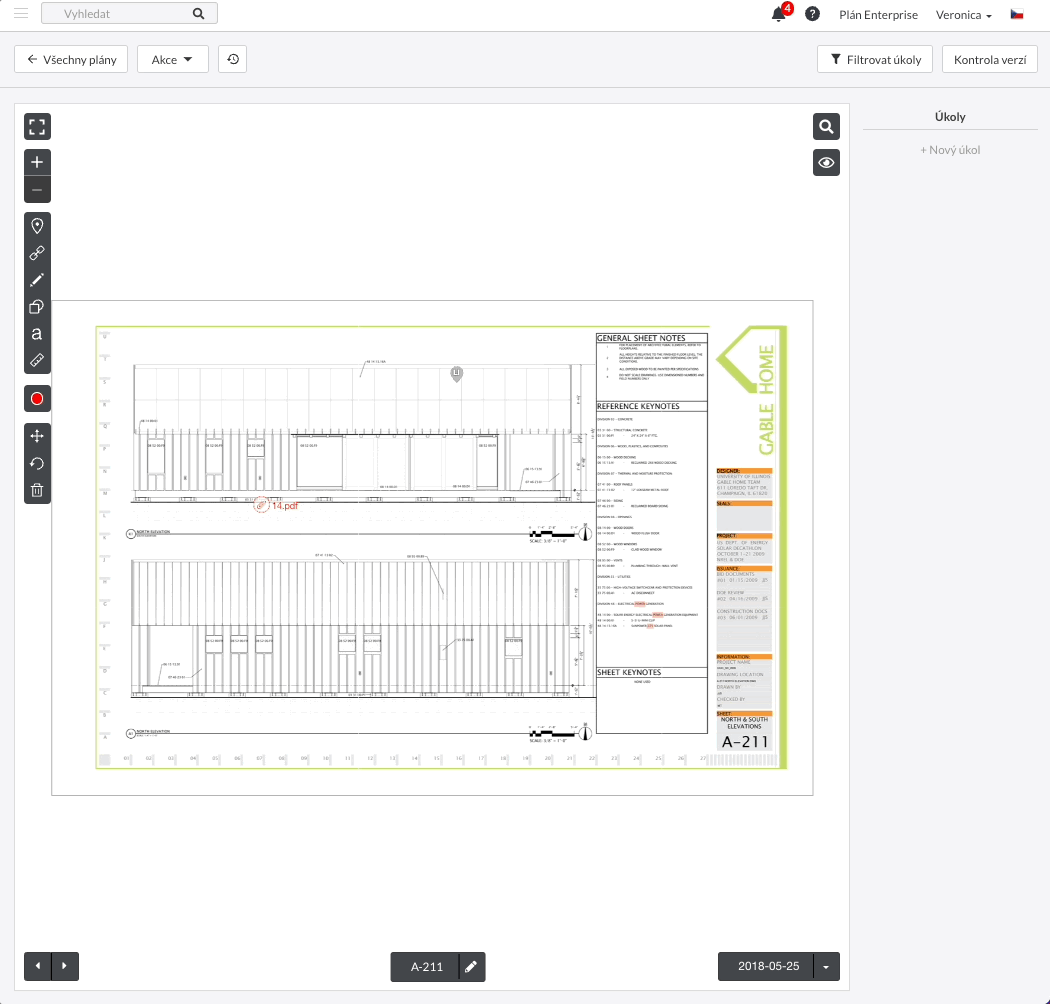
Task: Toggle annotation visibility with the eye icon
Action: tap(826, 162)
